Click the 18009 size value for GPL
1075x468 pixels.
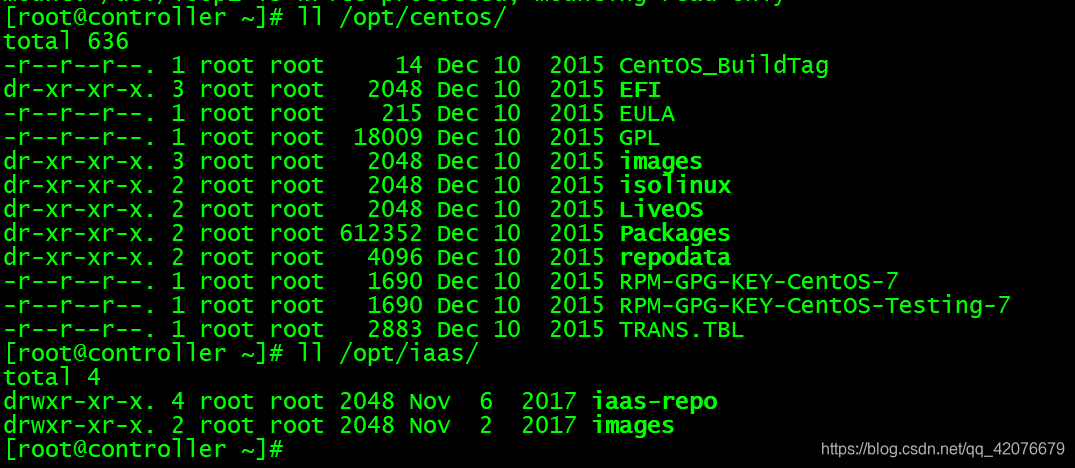coord(388,138)
